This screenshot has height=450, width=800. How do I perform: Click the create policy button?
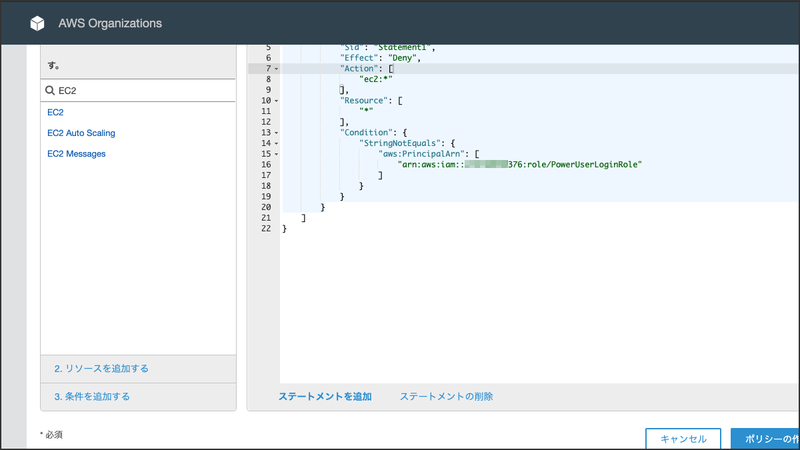765,439
